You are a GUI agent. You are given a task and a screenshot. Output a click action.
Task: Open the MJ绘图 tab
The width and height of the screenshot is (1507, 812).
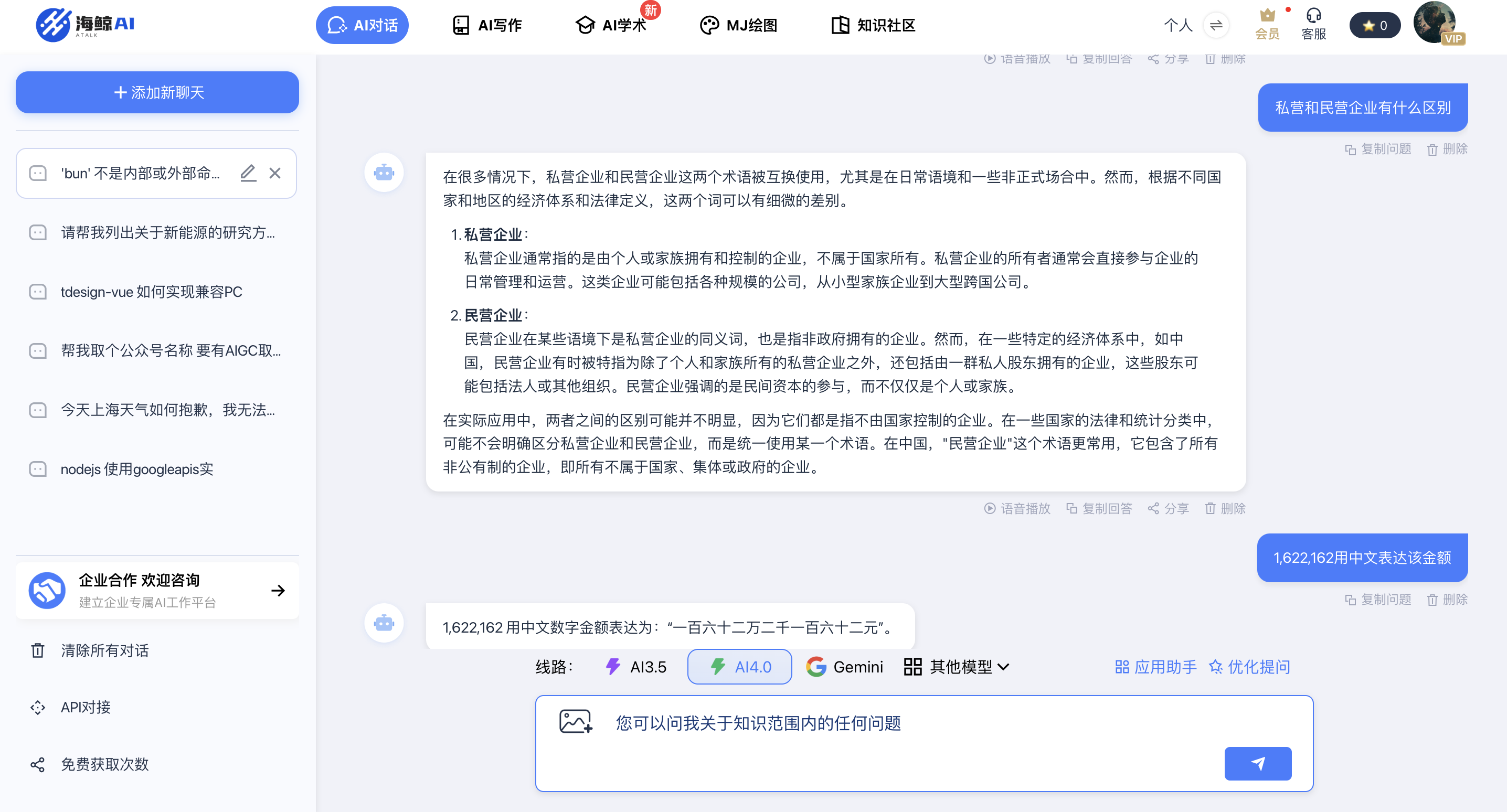pos(738,25)
